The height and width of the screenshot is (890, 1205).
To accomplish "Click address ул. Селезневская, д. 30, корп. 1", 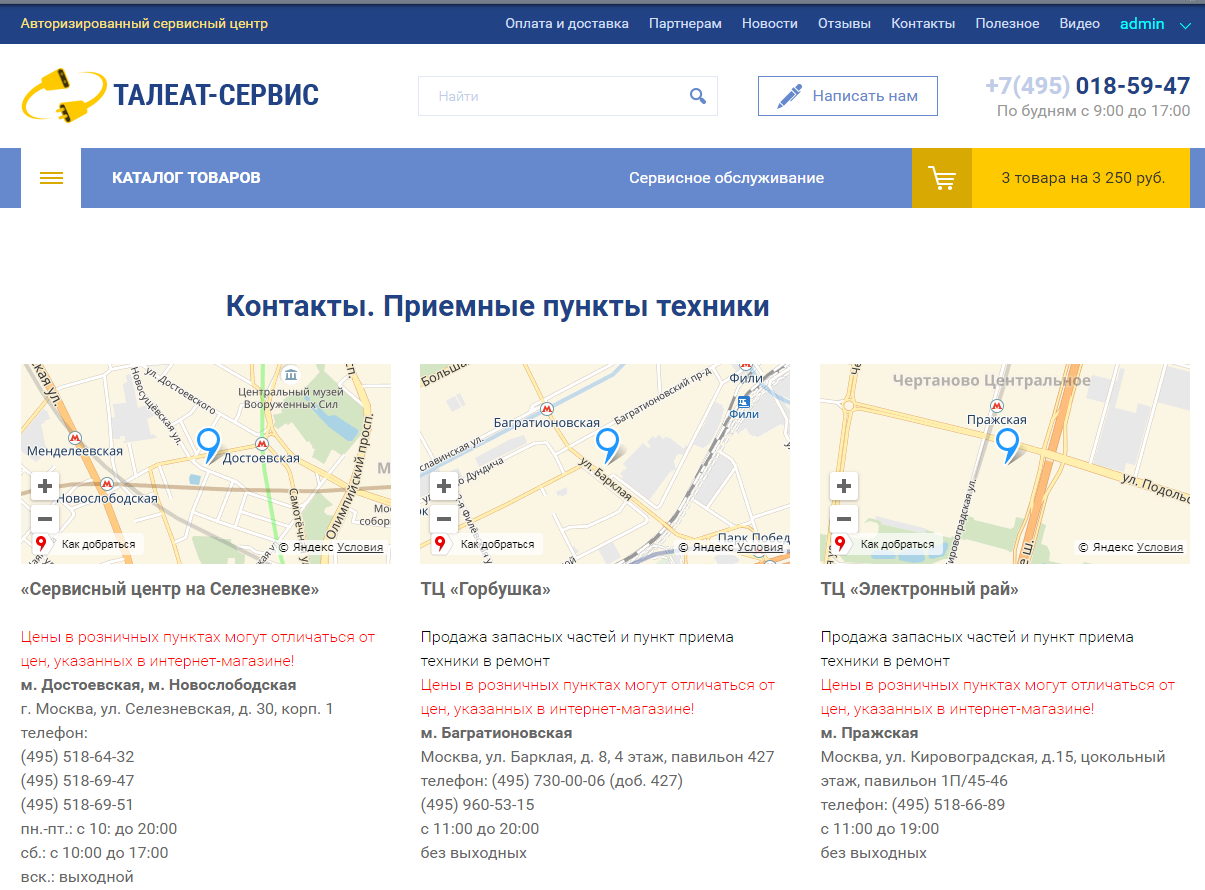I will tap(216, 709).
